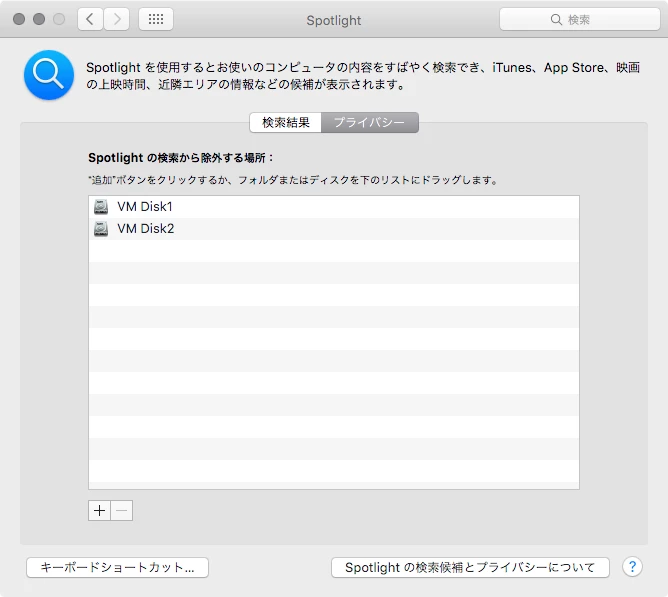Viewport: 668px width, 597px height.
Task: Select the VM Disk1 row text
Action: click(145, 207)
